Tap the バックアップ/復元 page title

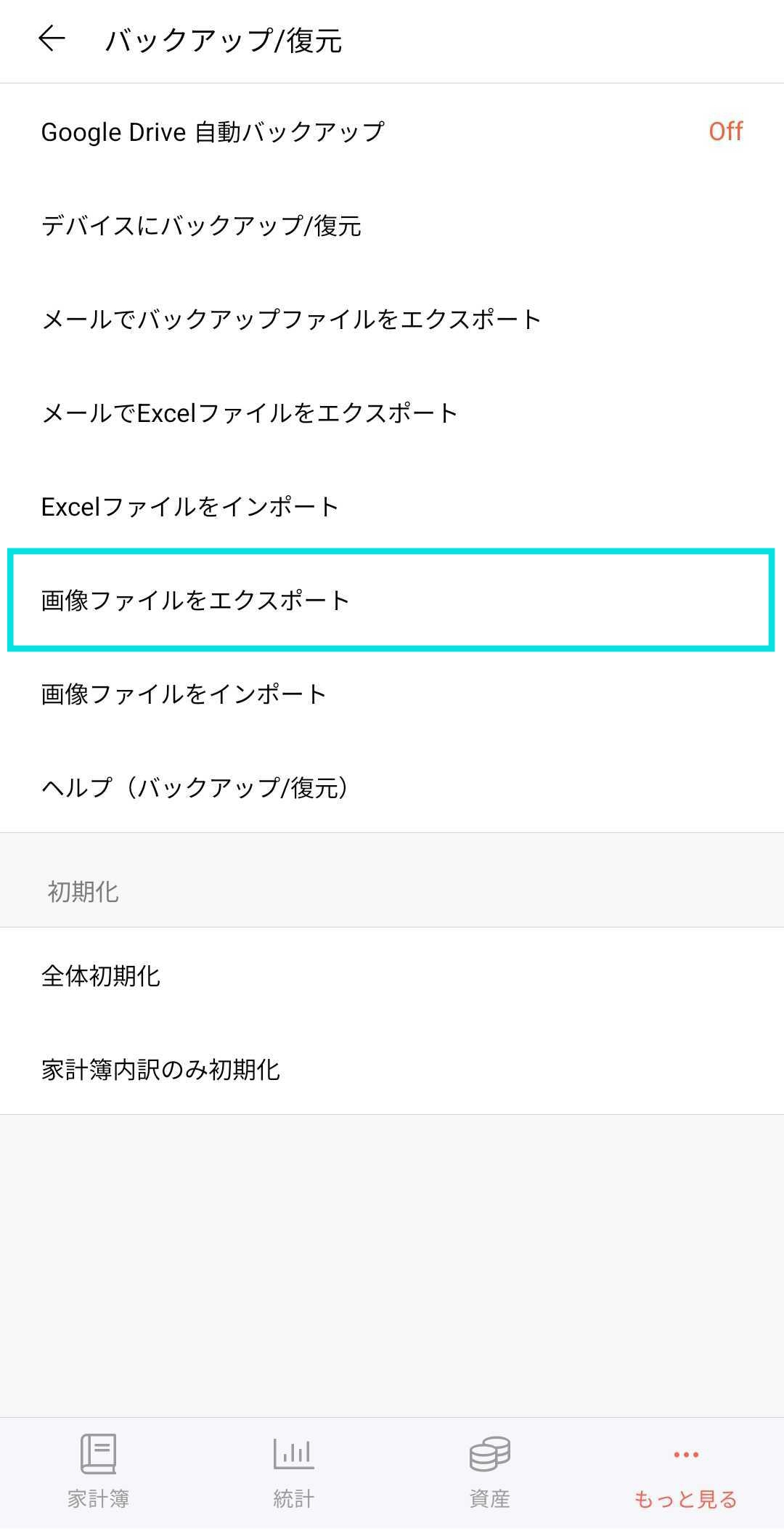point(224,41)
